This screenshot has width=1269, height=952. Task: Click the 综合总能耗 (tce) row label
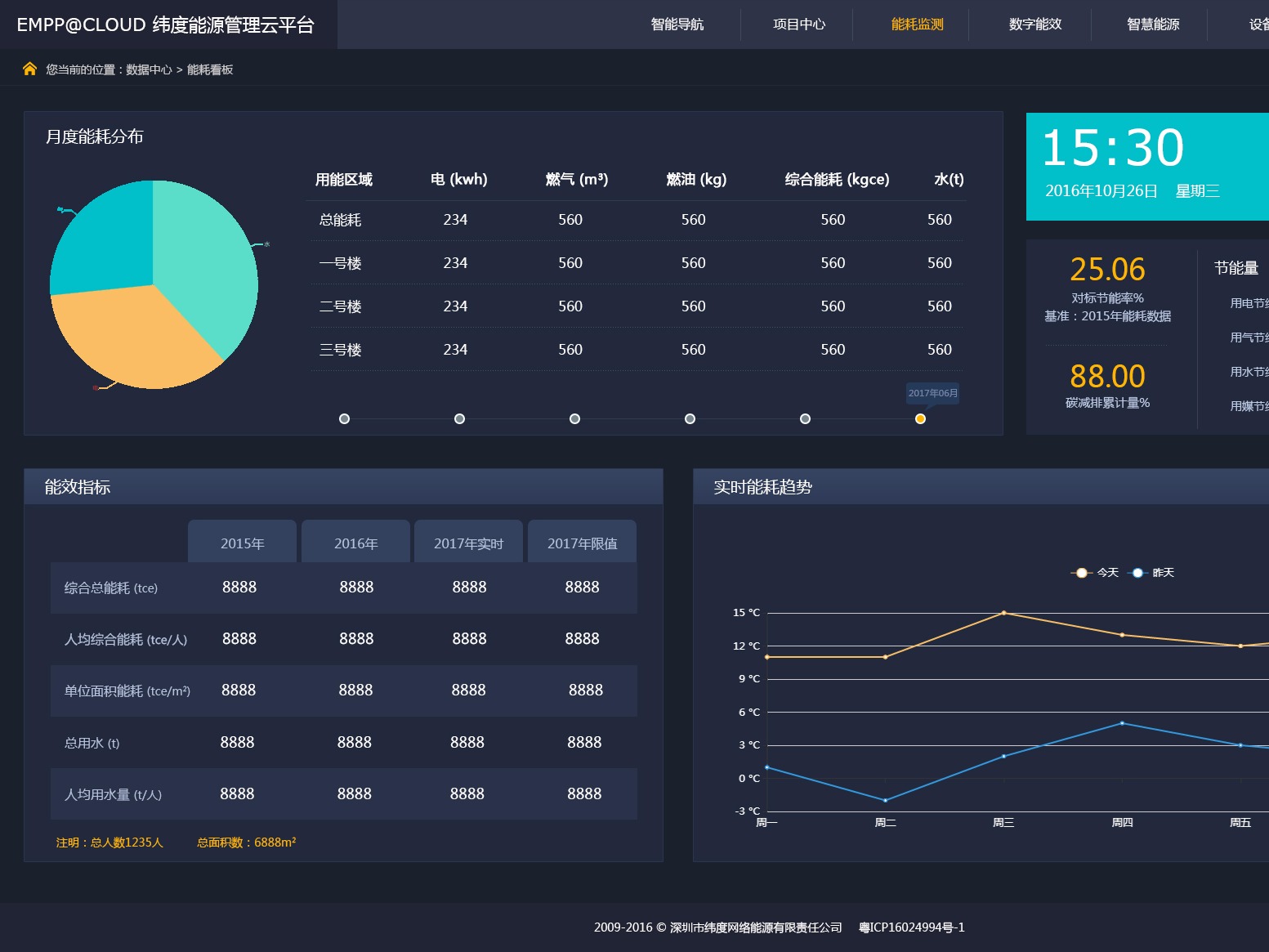[x=111, y=588]
